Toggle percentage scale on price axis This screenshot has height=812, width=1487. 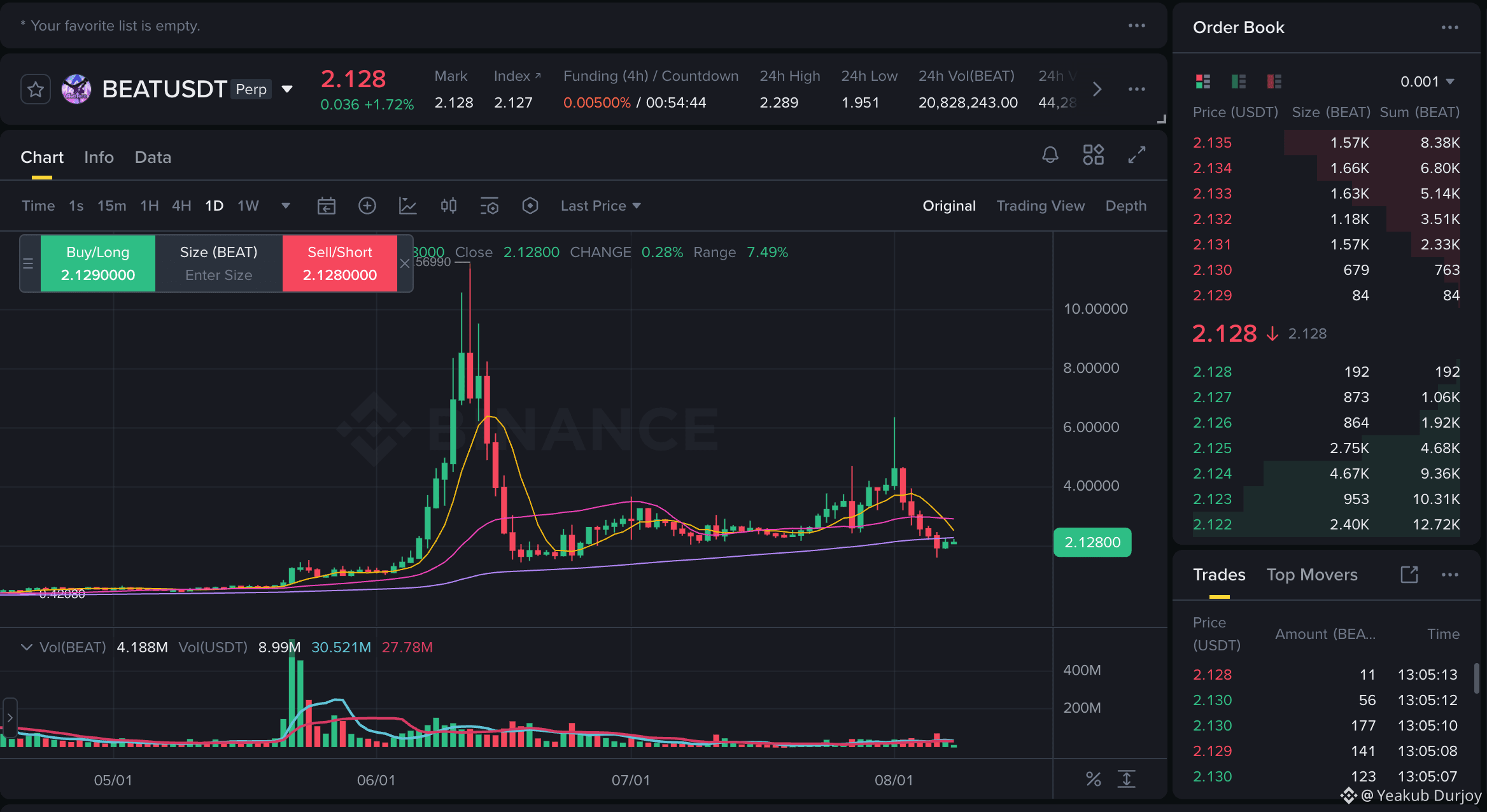[x=1094, y=779]
